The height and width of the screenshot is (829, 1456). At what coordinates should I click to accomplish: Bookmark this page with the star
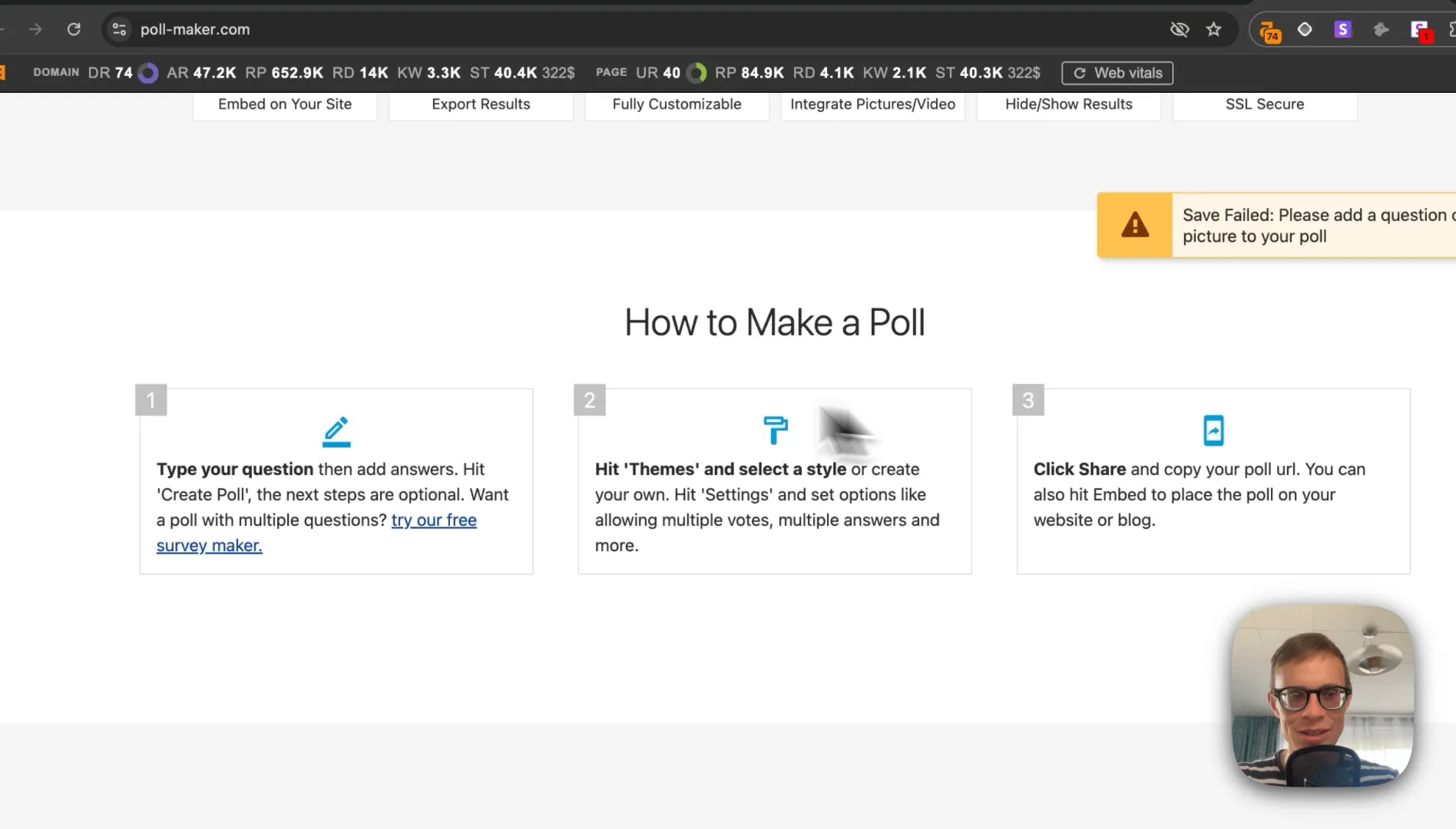(x=1213, y=29)
